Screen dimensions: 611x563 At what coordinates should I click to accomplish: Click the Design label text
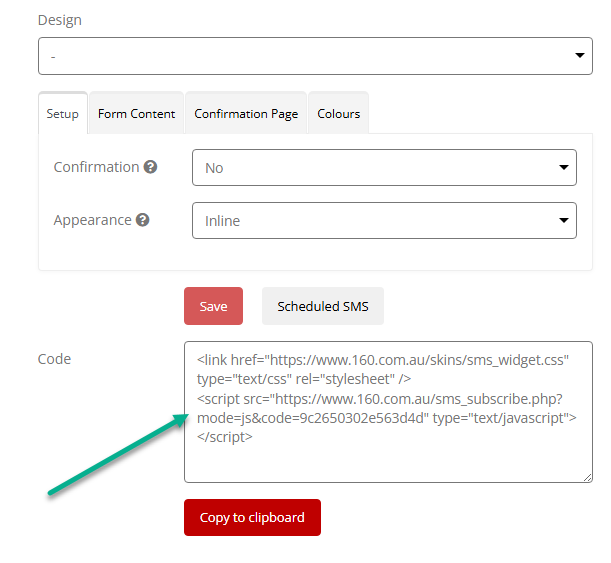60,20
